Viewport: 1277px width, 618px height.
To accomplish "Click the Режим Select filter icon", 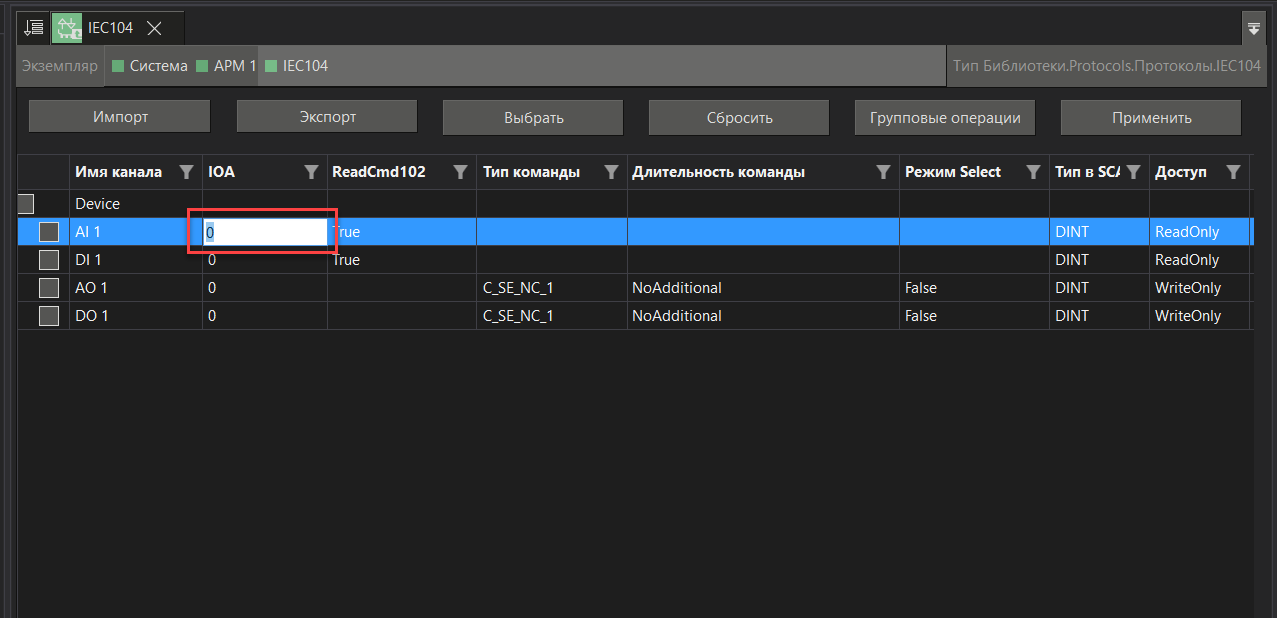I will pyautogui.click(x=1033, y=172).
